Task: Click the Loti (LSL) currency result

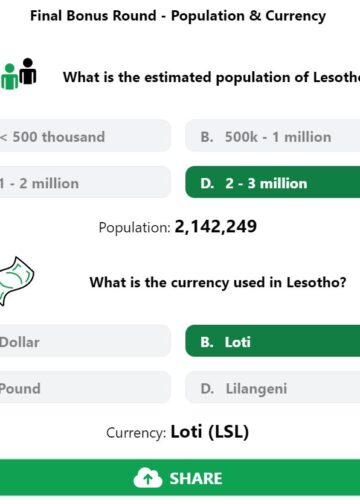Action: 210,432
